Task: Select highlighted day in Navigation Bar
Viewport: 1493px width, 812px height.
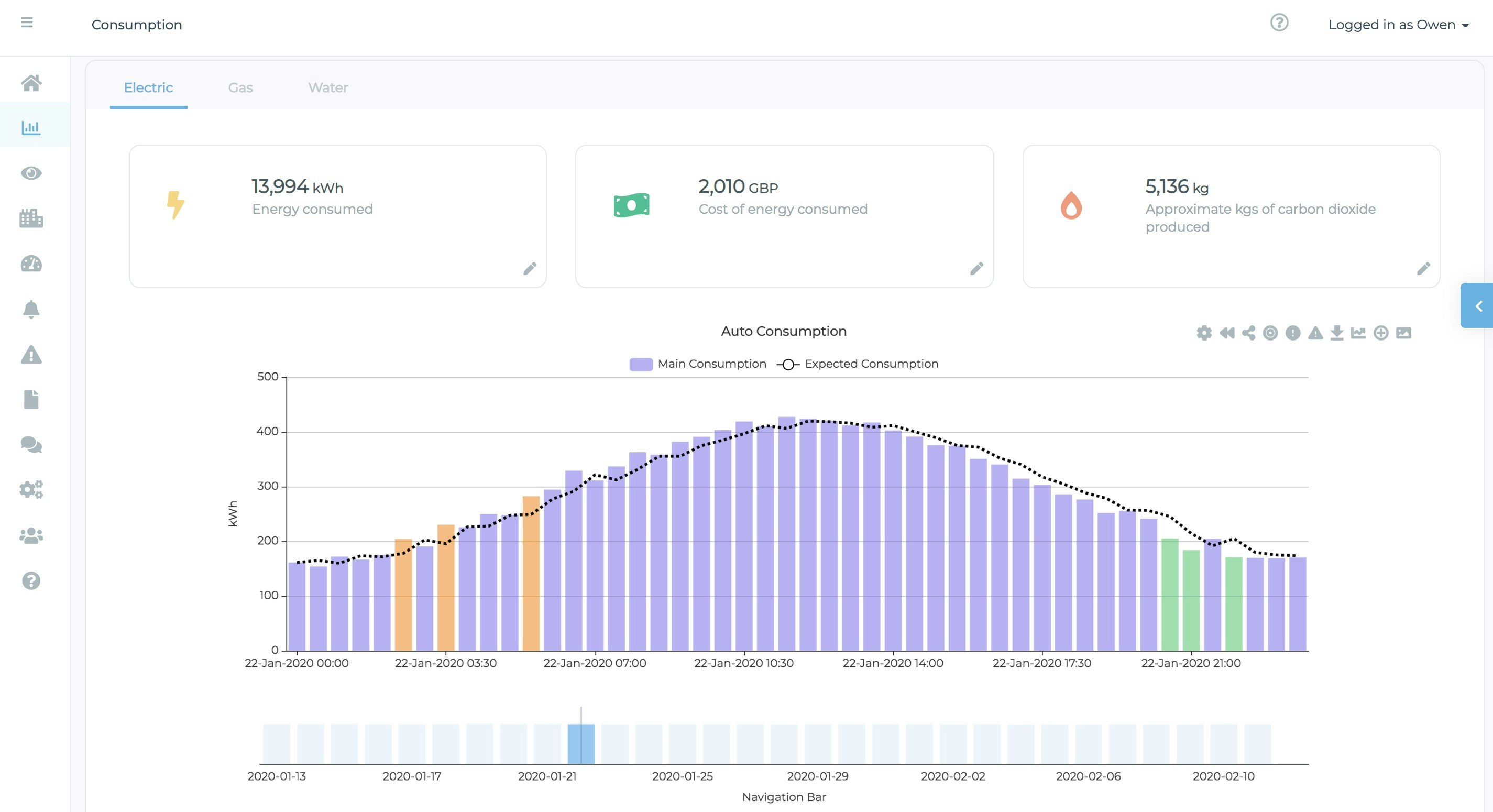Action: (581, 743)
